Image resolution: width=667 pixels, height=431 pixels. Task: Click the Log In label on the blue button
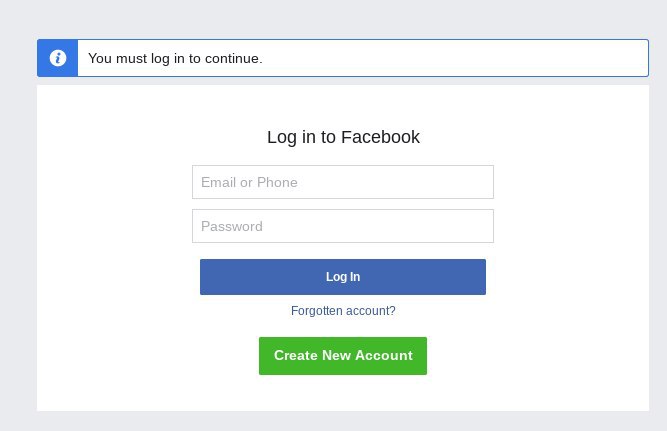click(343, 277)
